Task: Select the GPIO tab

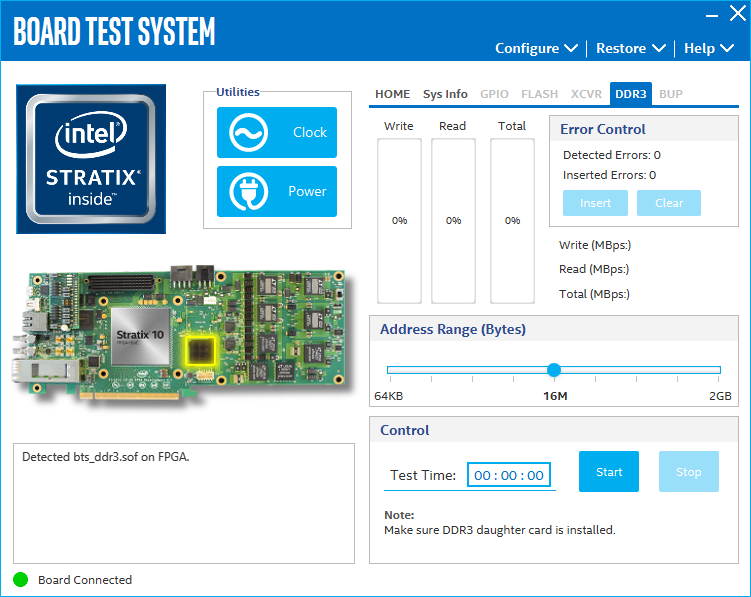Action: click(x=494, y=94)
